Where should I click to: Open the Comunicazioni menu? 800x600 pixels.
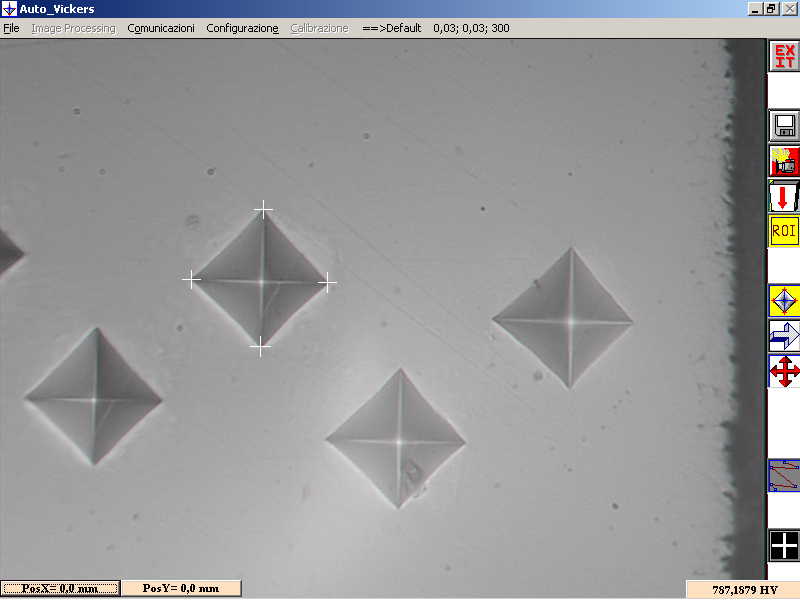click(161, 29)
